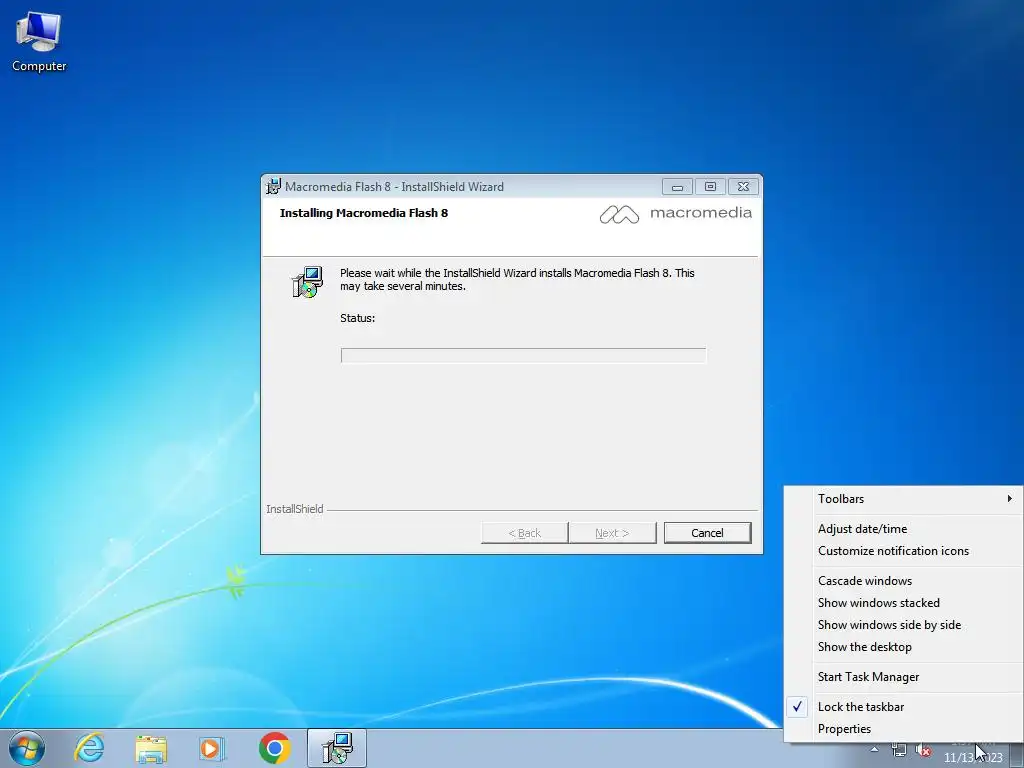
Task: Click the installer title bar icon
Action: 273,186
